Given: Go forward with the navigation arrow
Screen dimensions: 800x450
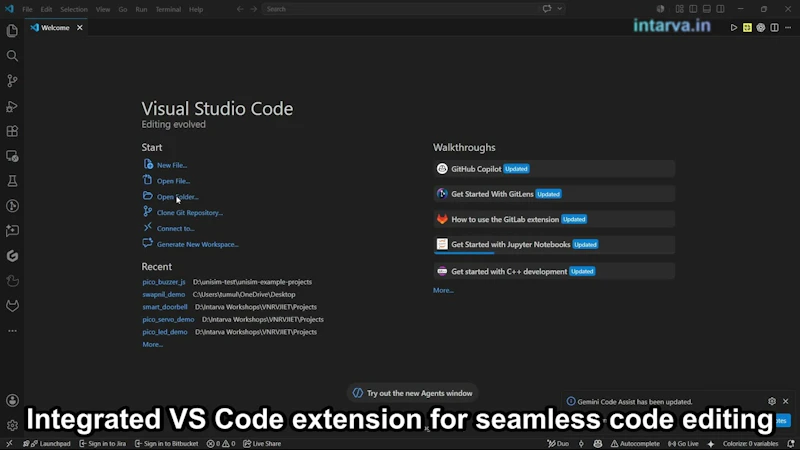Looking at the screenshot, I should [254, 9].
